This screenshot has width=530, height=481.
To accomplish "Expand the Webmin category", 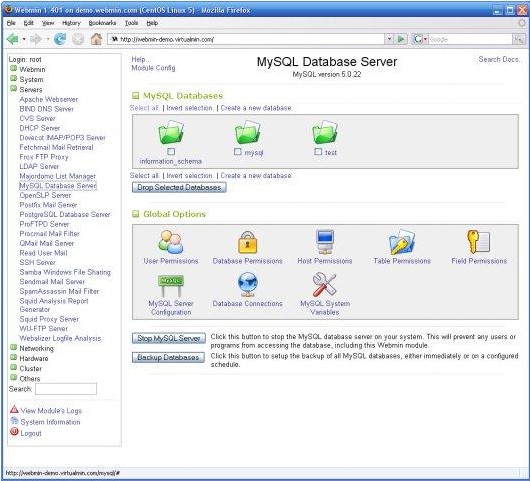I will pyautogui.click(x=14, y=69).
